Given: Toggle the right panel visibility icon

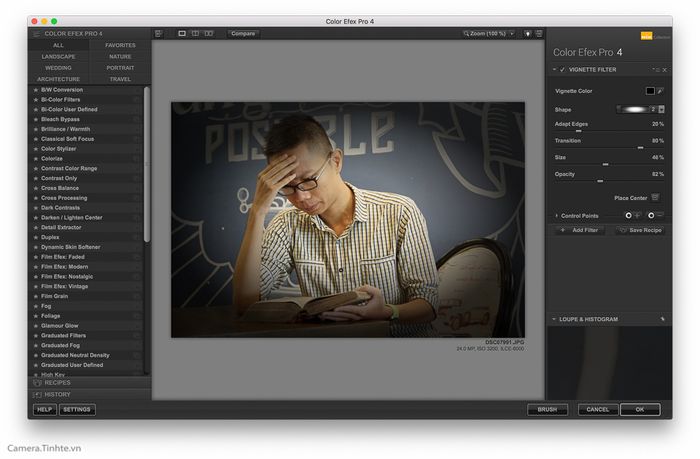Looking at the screenshot, I should (539, 33).
